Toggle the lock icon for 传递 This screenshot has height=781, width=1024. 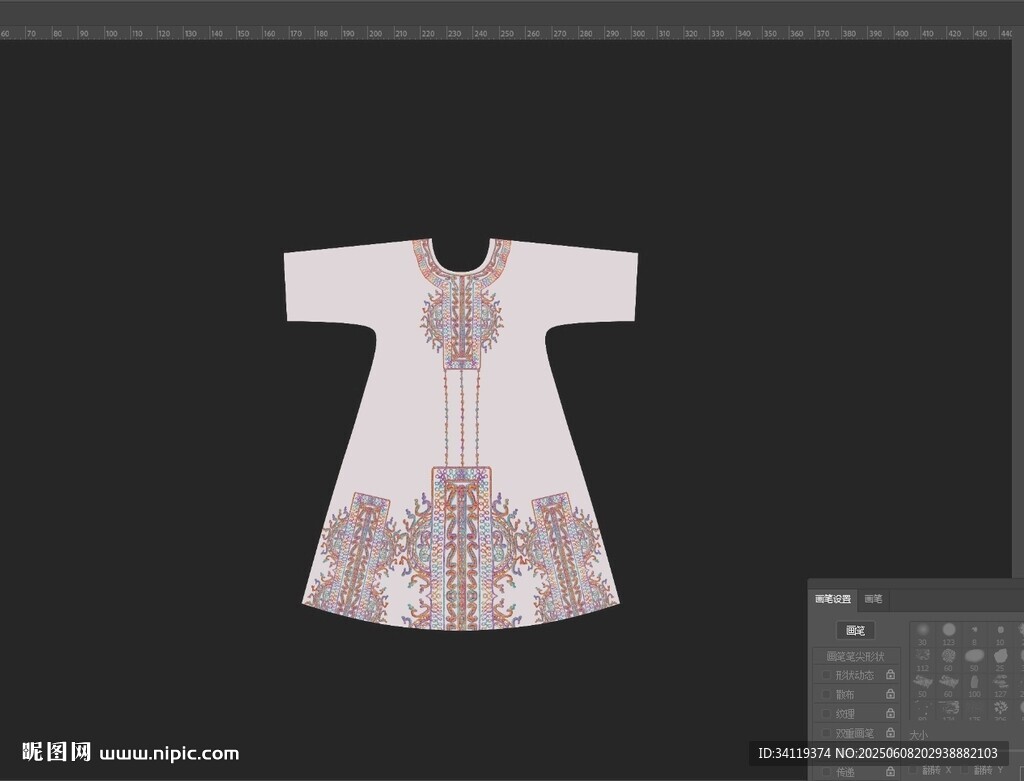[889, 772]
